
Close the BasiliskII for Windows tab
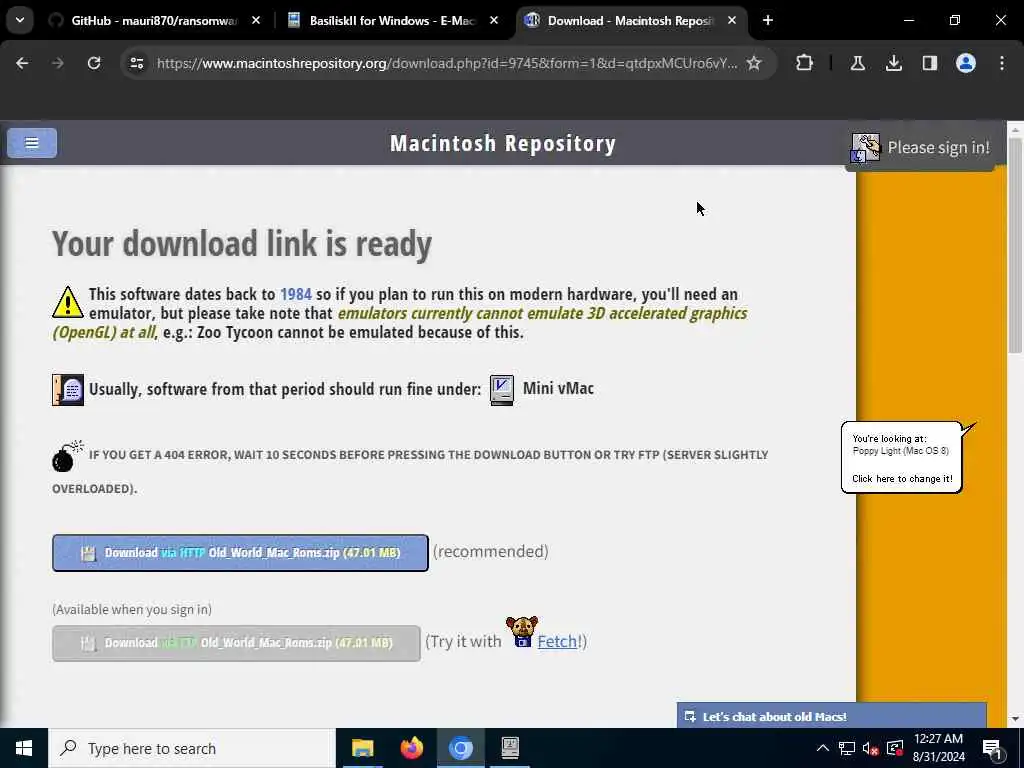(494, 21)
